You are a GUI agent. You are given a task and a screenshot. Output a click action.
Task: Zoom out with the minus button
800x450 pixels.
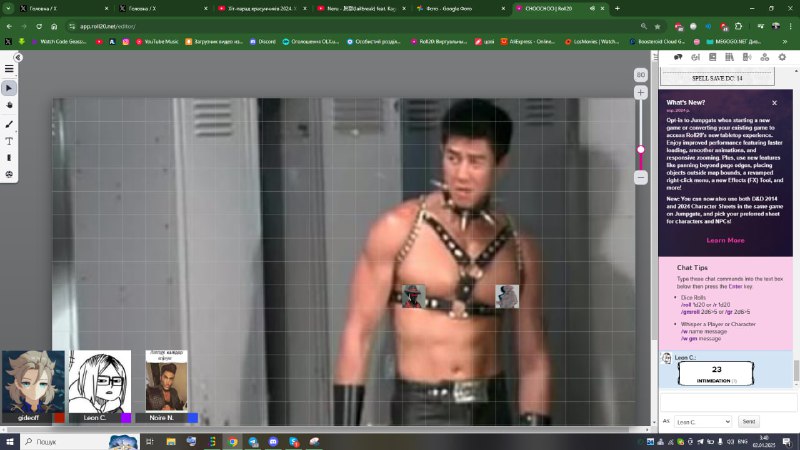(x=641, y=177)
